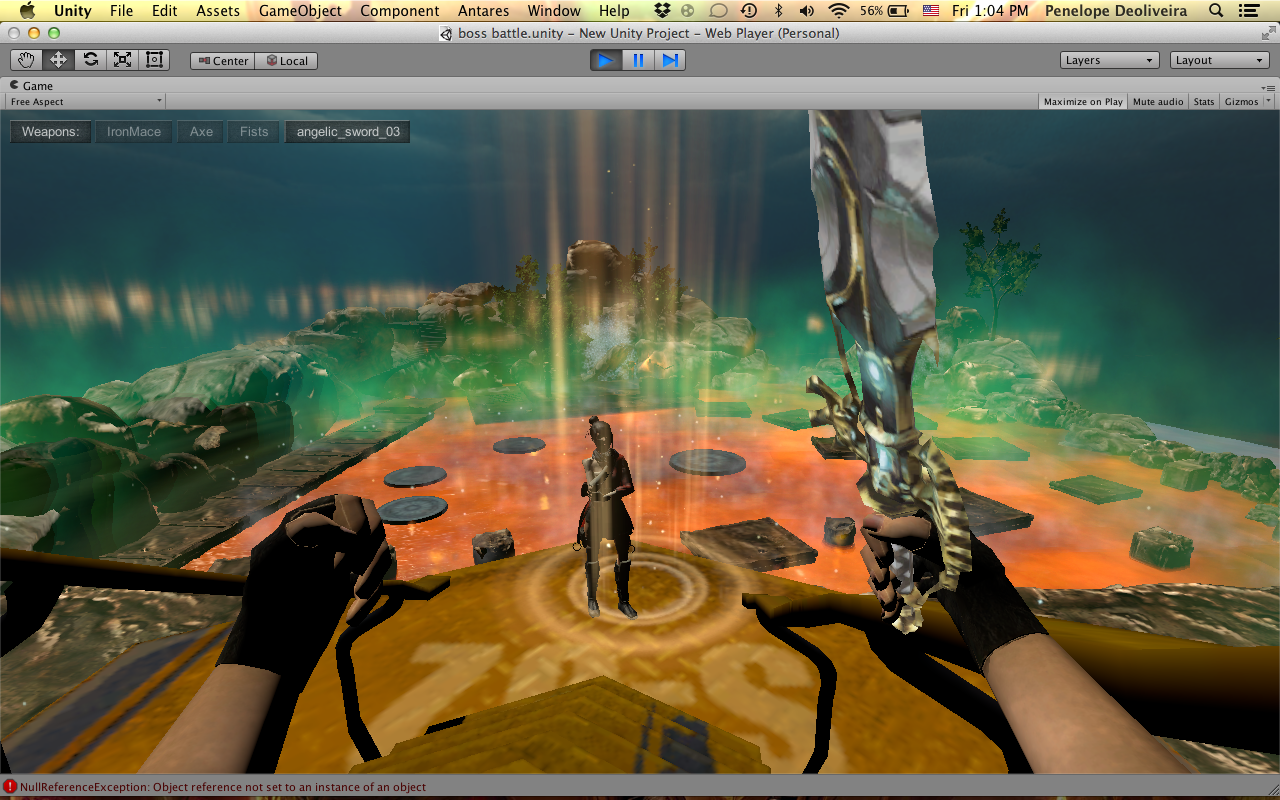Open the Layers dropdown
This screenshot has height=800, width=1280.
coord(1109,60)
